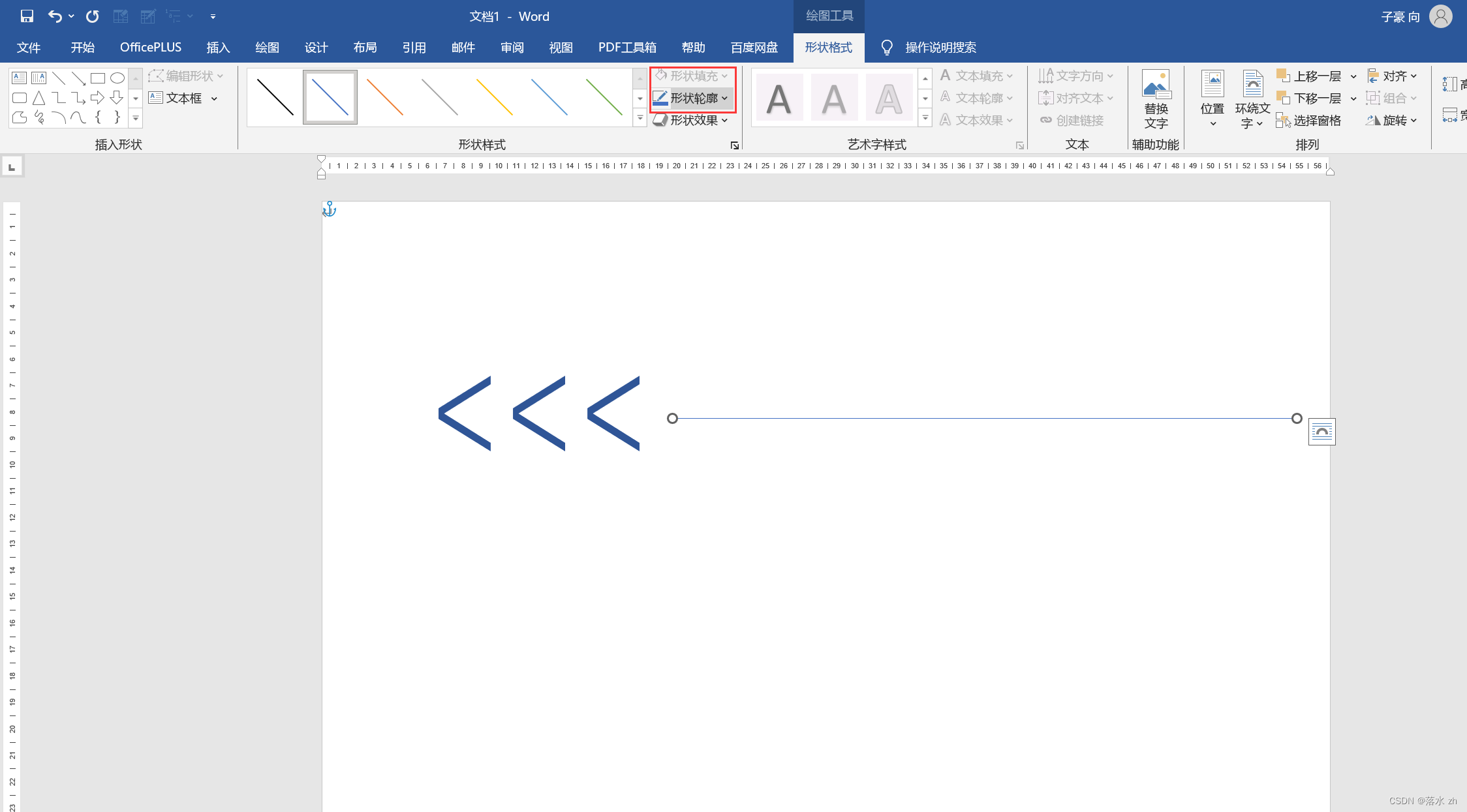Expand the 文本框 dropdown
Screen dimensions: 1467x812
pos(214,98)
